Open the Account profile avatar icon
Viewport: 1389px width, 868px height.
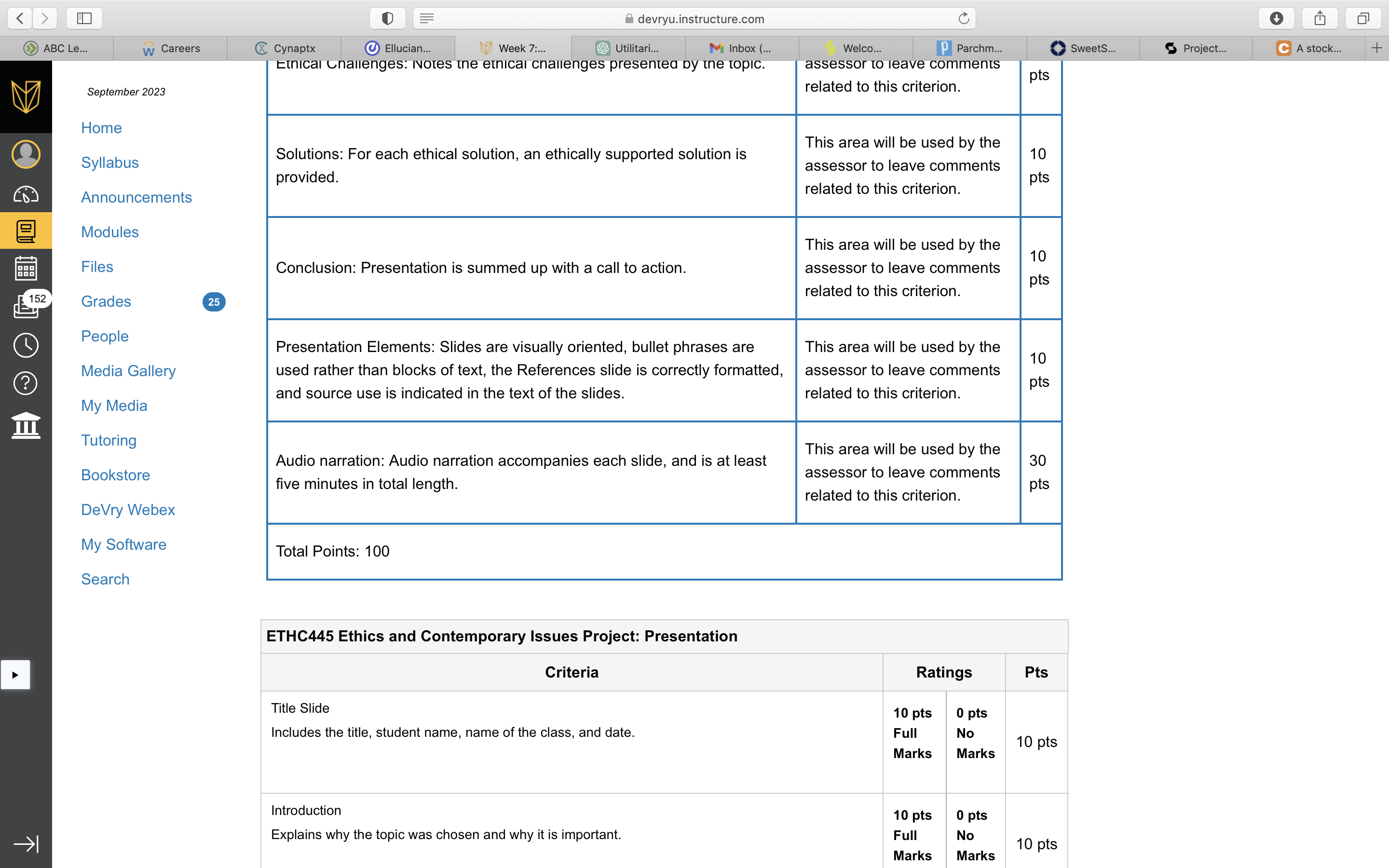click(26, 154)
